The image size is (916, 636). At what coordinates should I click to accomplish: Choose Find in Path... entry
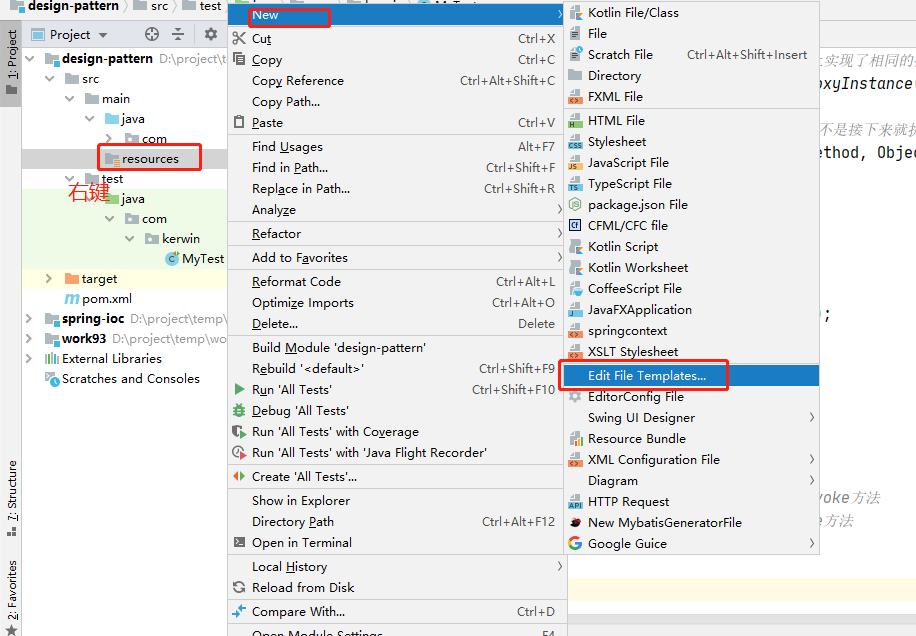tap(397, 168)
